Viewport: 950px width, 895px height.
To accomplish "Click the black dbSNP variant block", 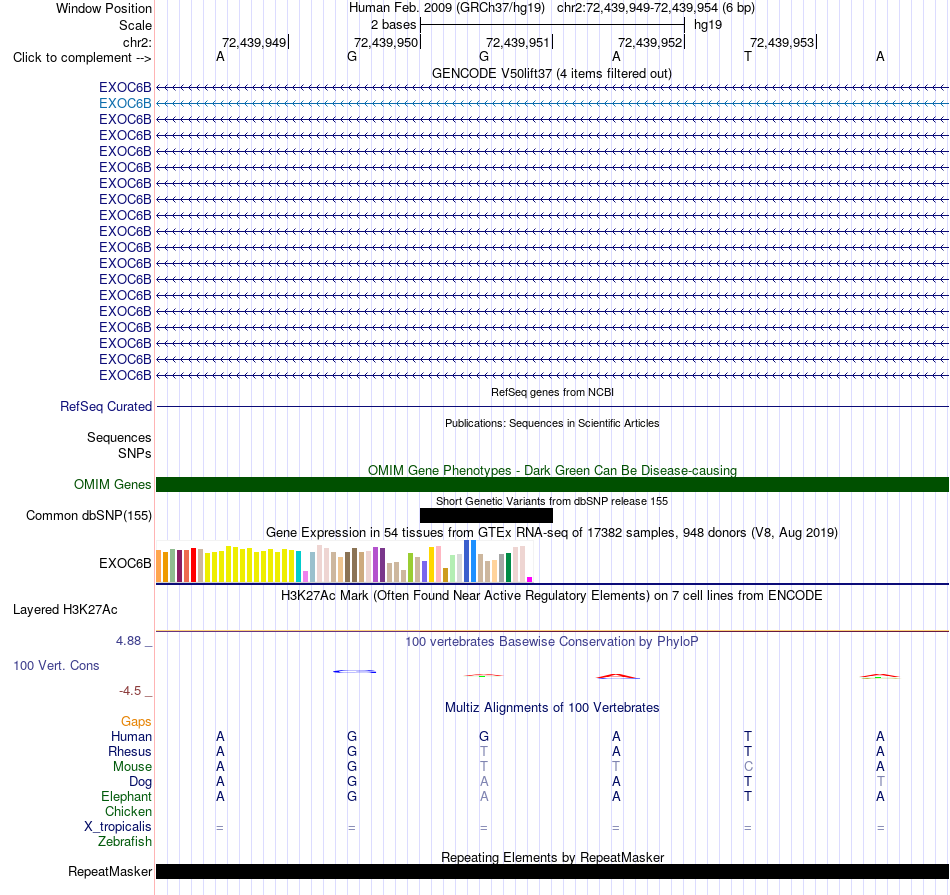I will (x=486, y=516).
